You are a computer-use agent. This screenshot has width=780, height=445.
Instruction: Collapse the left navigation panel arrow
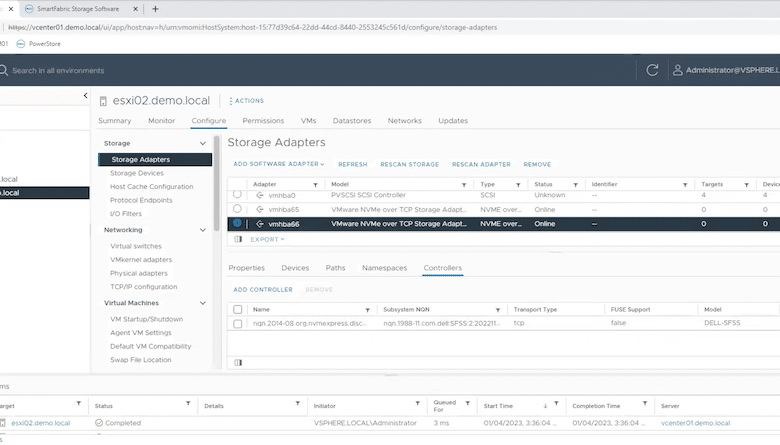(86, 95)
